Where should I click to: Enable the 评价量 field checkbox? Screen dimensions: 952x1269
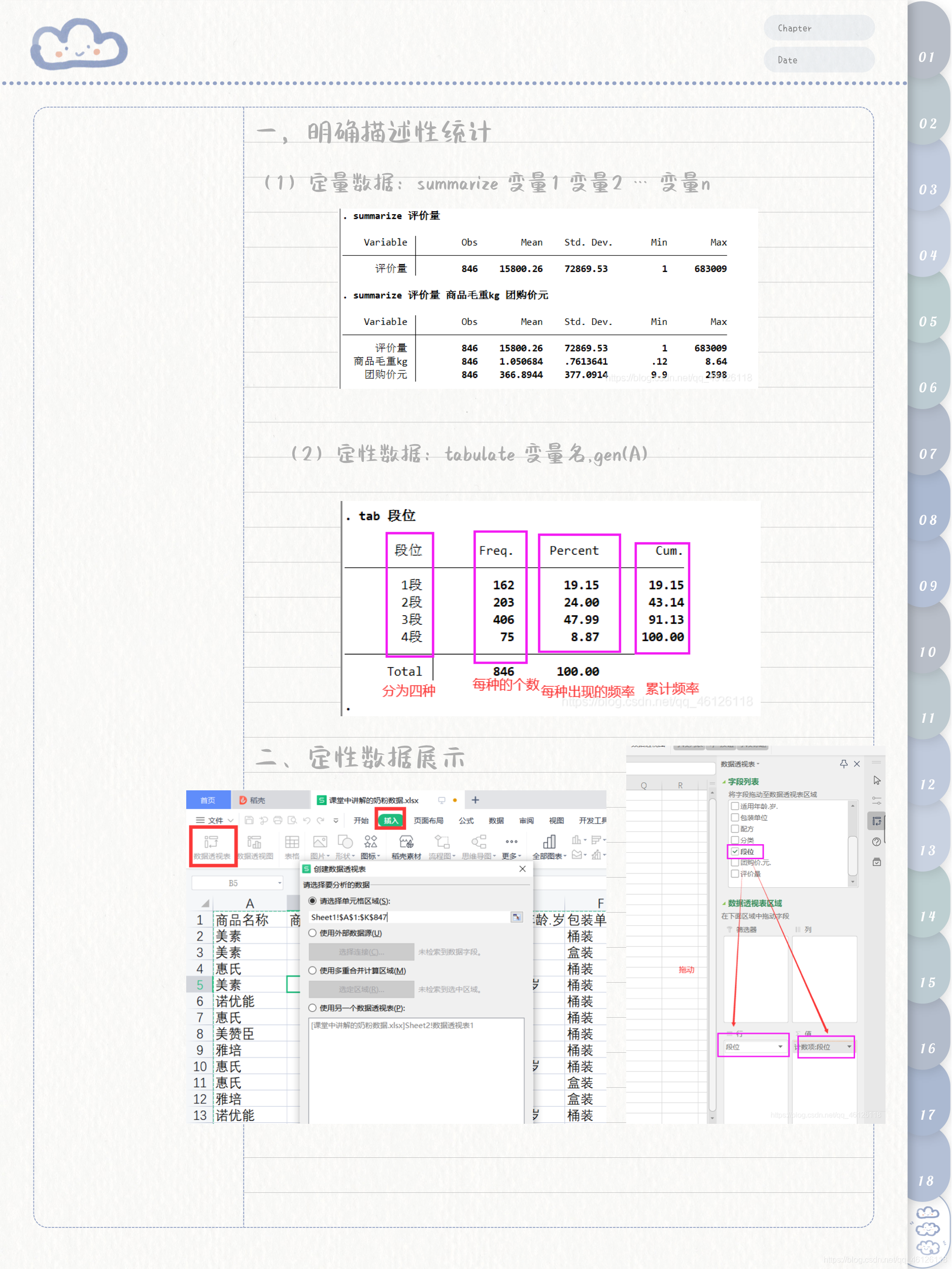[x=735, y=874]
